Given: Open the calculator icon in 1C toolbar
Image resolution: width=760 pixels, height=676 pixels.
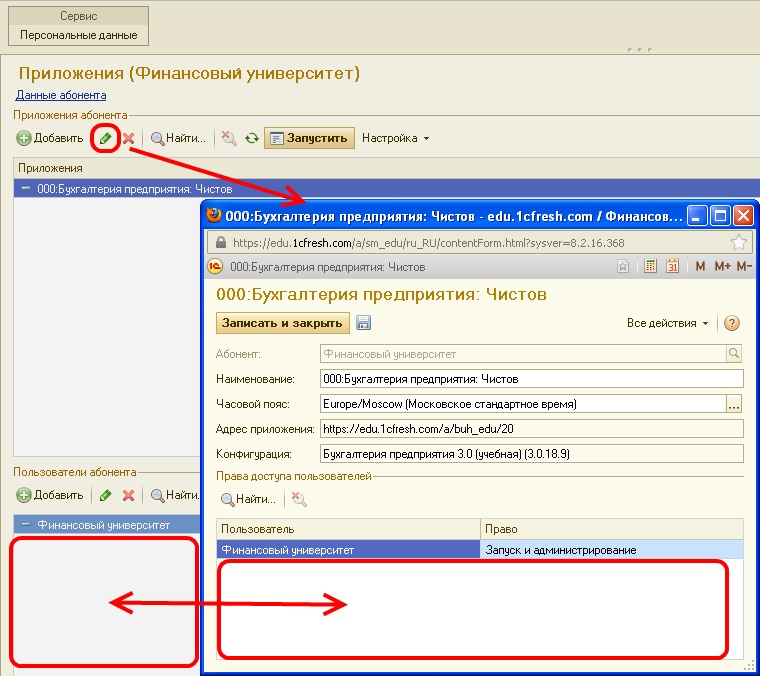Looking at the screenshot, I should pyautogui.click(x=650, y=266).
